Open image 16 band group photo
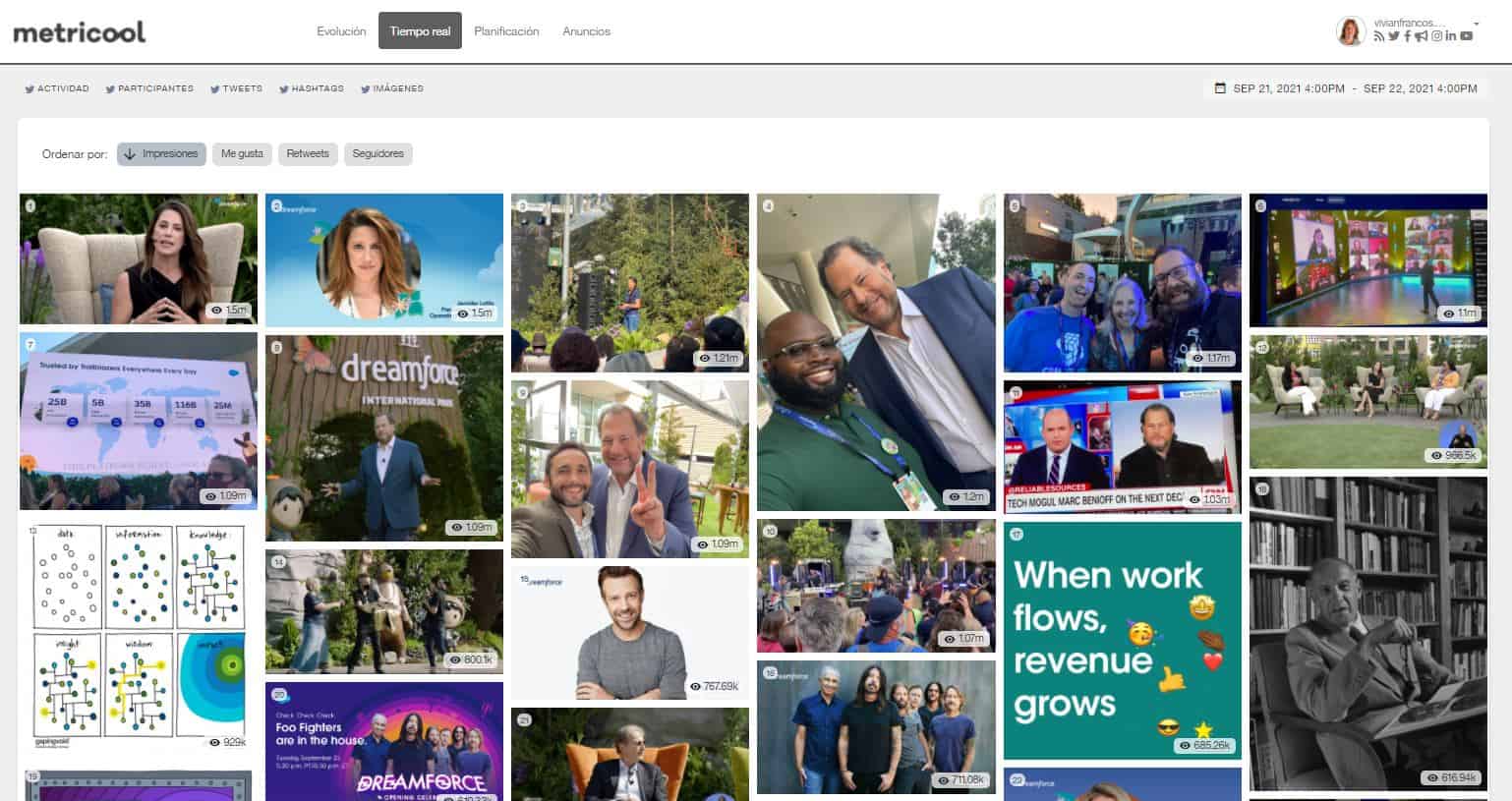The height and width of the screenshot is (801, 1512). coord(876,726)
